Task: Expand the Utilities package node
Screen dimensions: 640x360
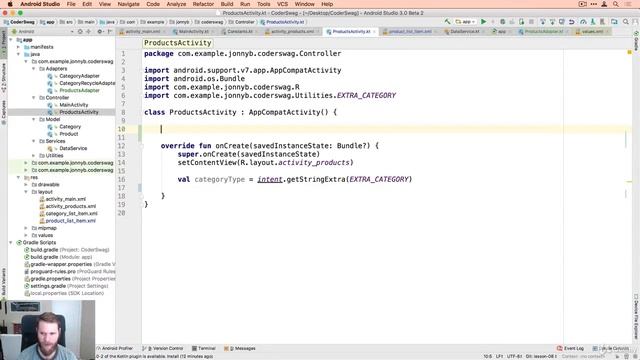Action: (34, 156)
